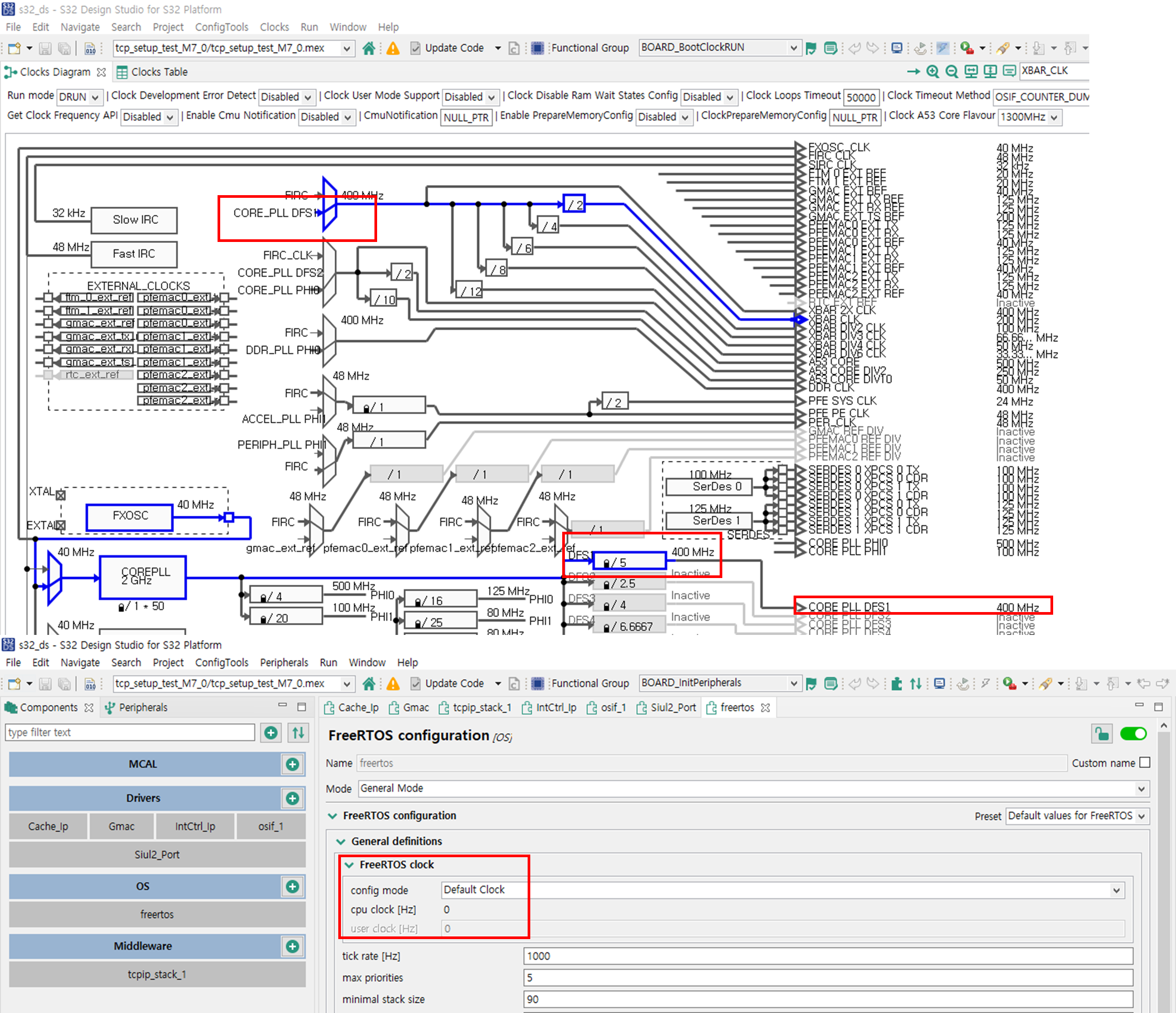The image size is (1176, 1013).
Task: Add a component to the Drivers category
Action: pyautogui.click(x=293, y=799)
